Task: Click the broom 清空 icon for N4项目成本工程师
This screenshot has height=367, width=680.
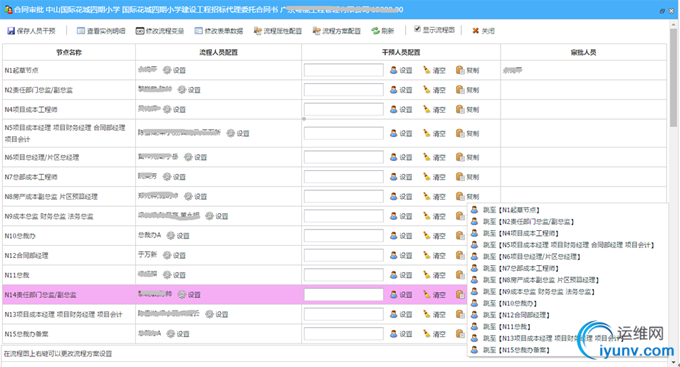Action: click(x=427, y=109)
